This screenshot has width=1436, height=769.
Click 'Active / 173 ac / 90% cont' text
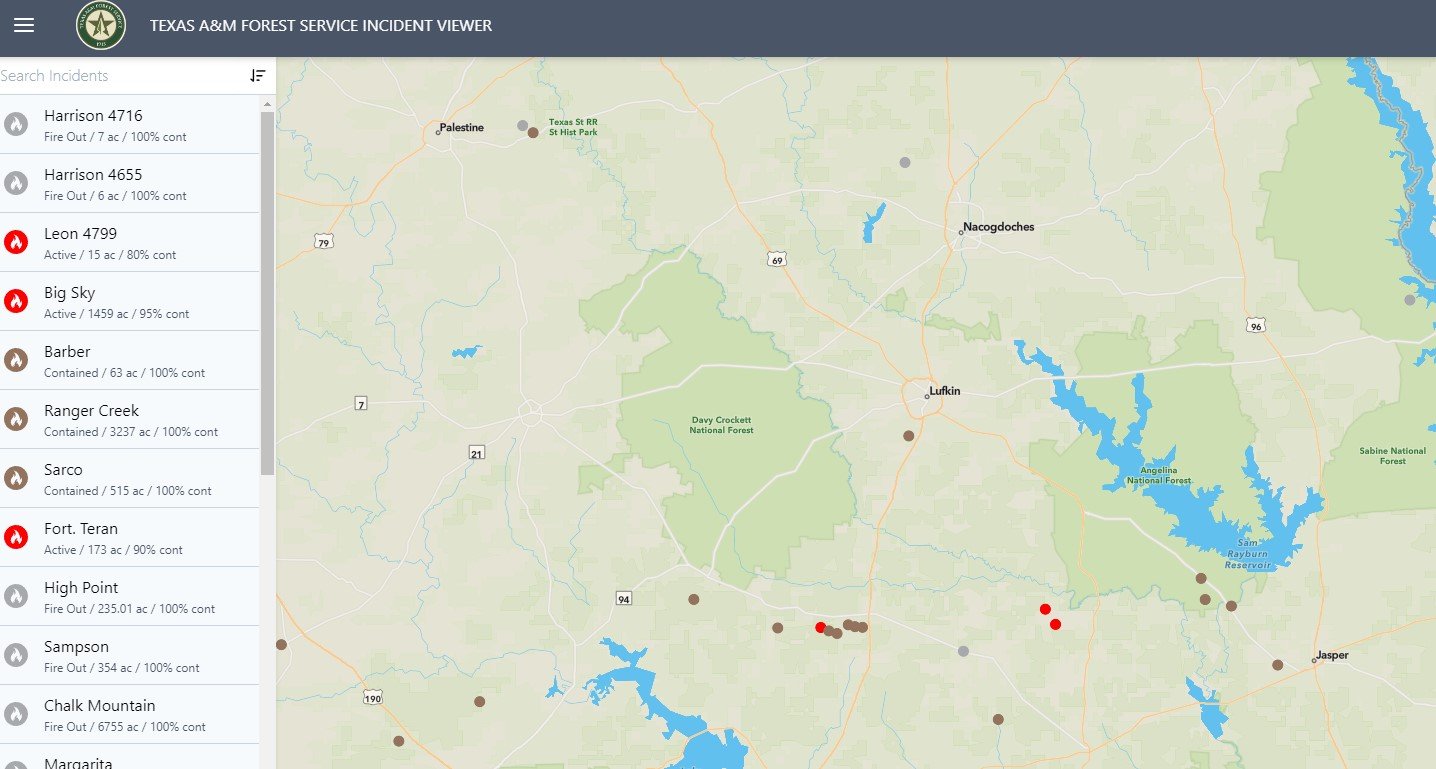pyautogui.click(x=113, y=550)
